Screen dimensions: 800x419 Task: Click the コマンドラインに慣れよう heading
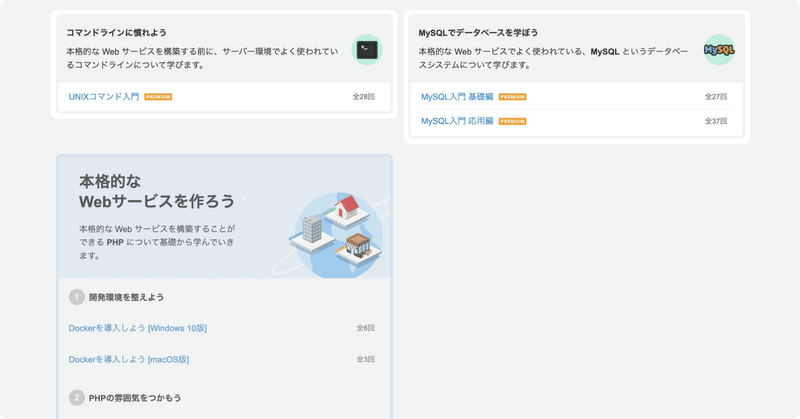tap(116, 33)
